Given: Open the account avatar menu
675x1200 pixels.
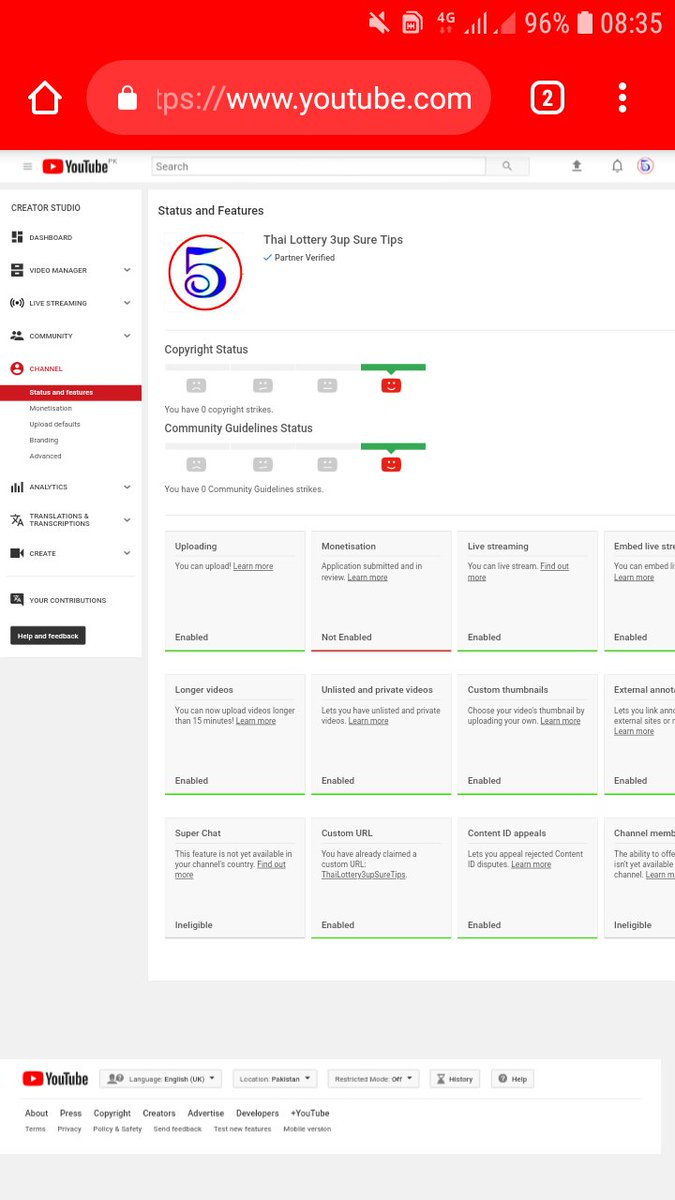Looking at the screenshot, I should click(646, 166).
